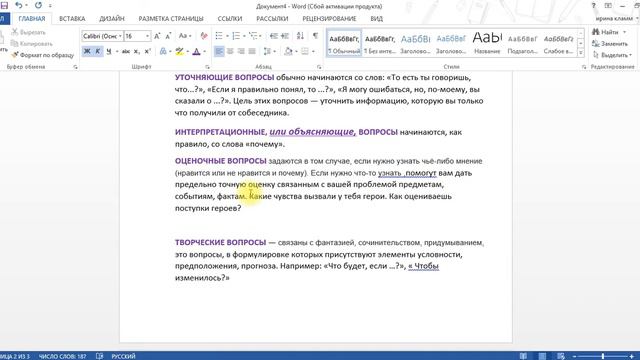
Task: Click Выделить selection button
Action: pyautogui.click(x=612, y=55)
